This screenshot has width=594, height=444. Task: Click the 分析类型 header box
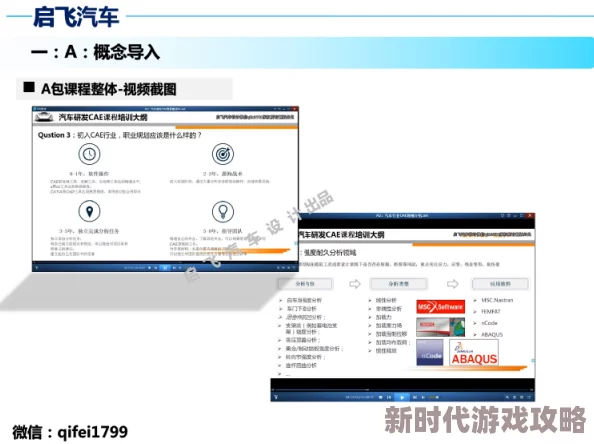pyautogui.click(x=399, y=284)
